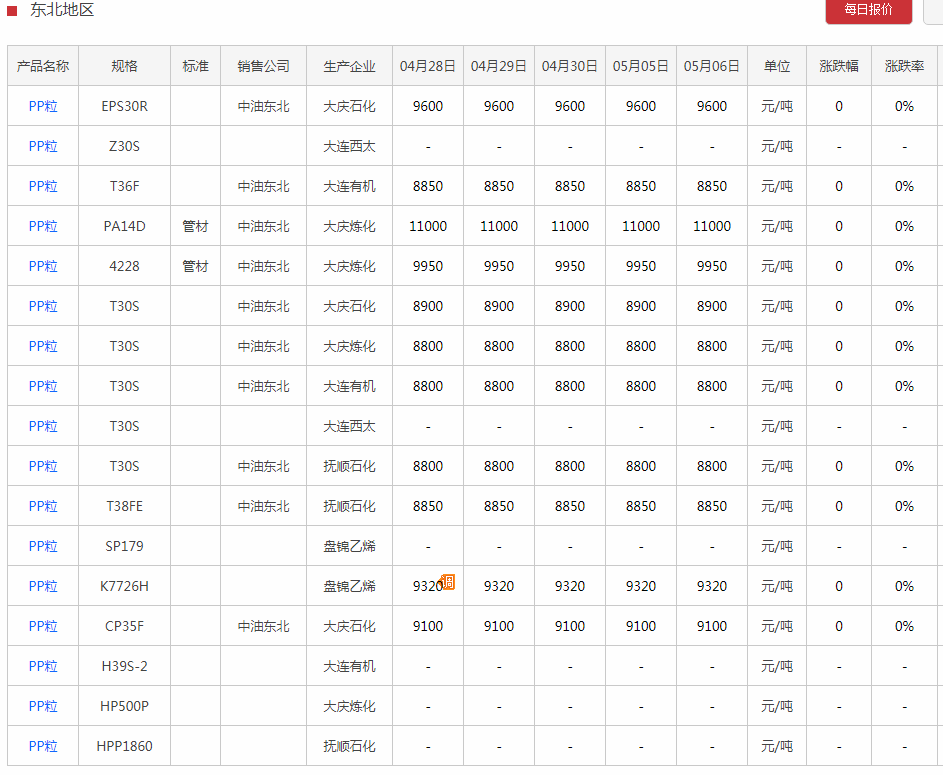Click 04月28日 price 9600 for EPS30R

428,106
